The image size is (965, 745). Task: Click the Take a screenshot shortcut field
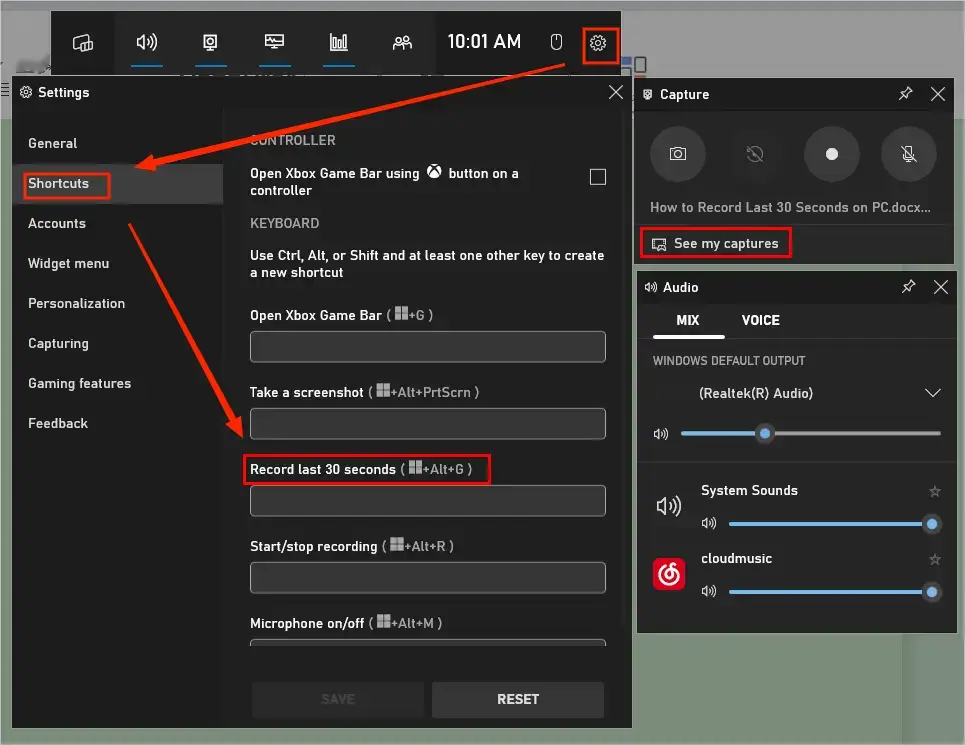point(428,424)
